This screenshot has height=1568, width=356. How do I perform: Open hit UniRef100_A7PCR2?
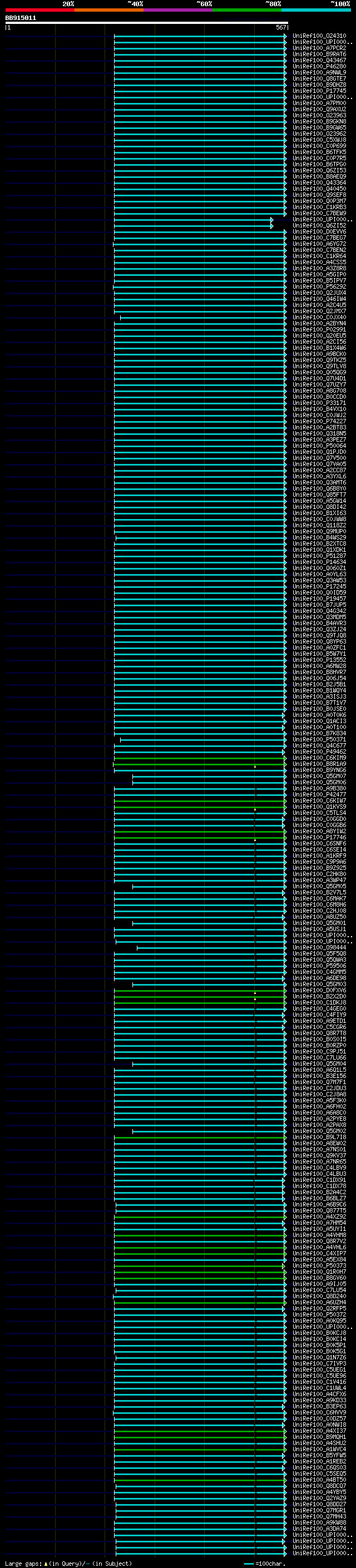point(319,48)
